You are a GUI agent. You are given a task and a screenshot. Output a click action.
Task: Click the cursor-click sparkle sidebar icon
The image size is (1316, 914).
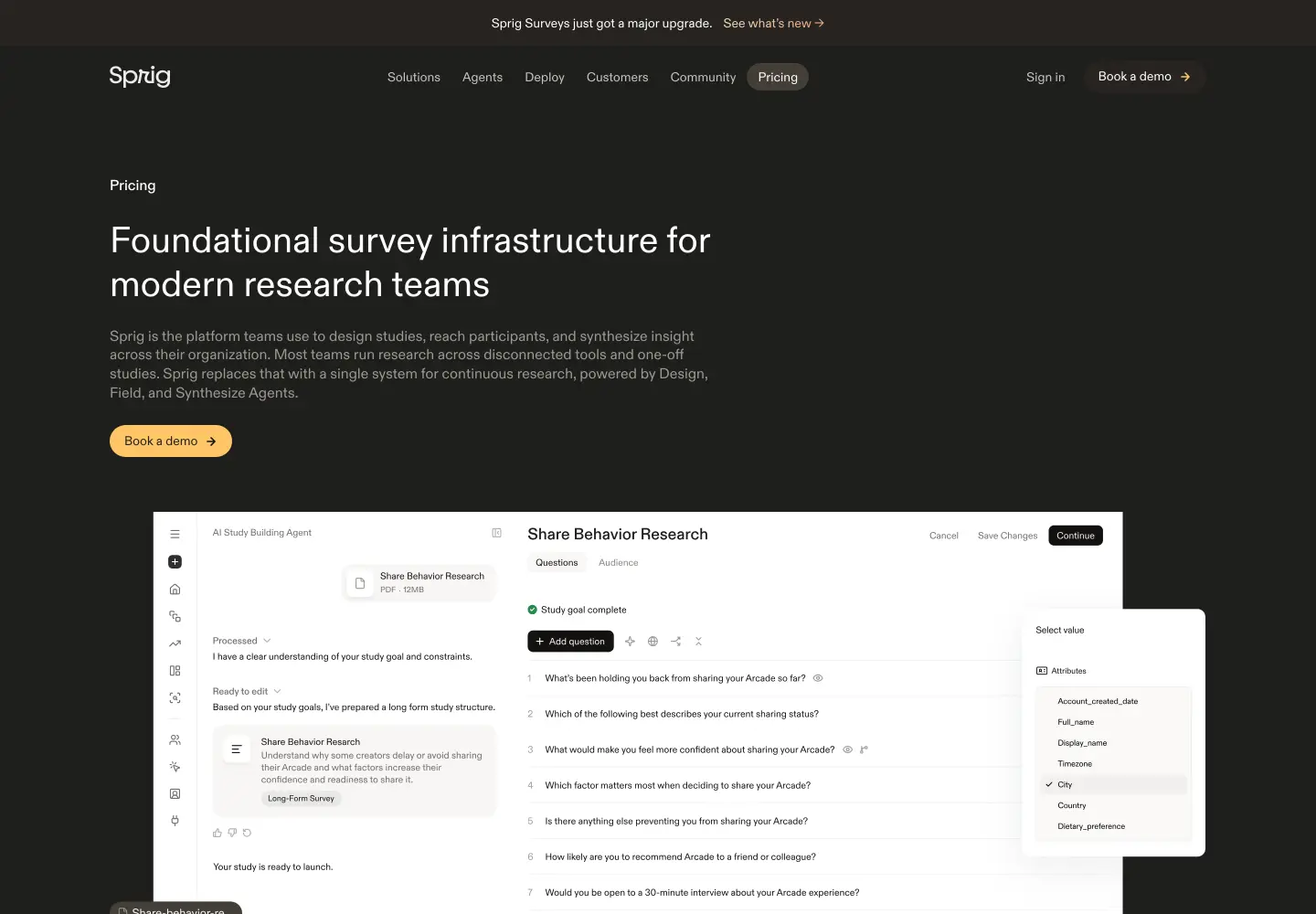pos(175,767)
